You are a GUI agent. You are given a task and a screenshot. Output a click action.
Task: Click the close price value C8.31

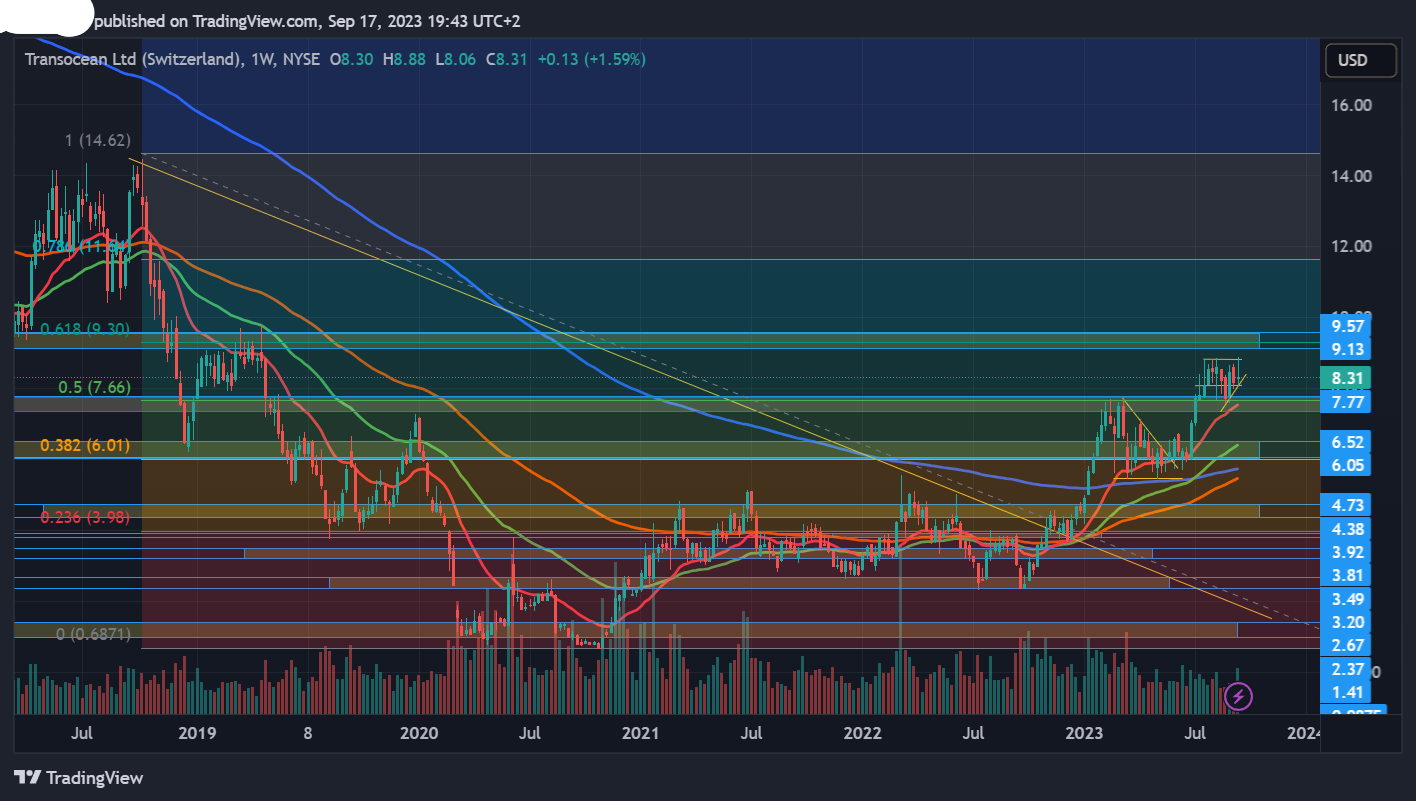(x=507, y=59)
